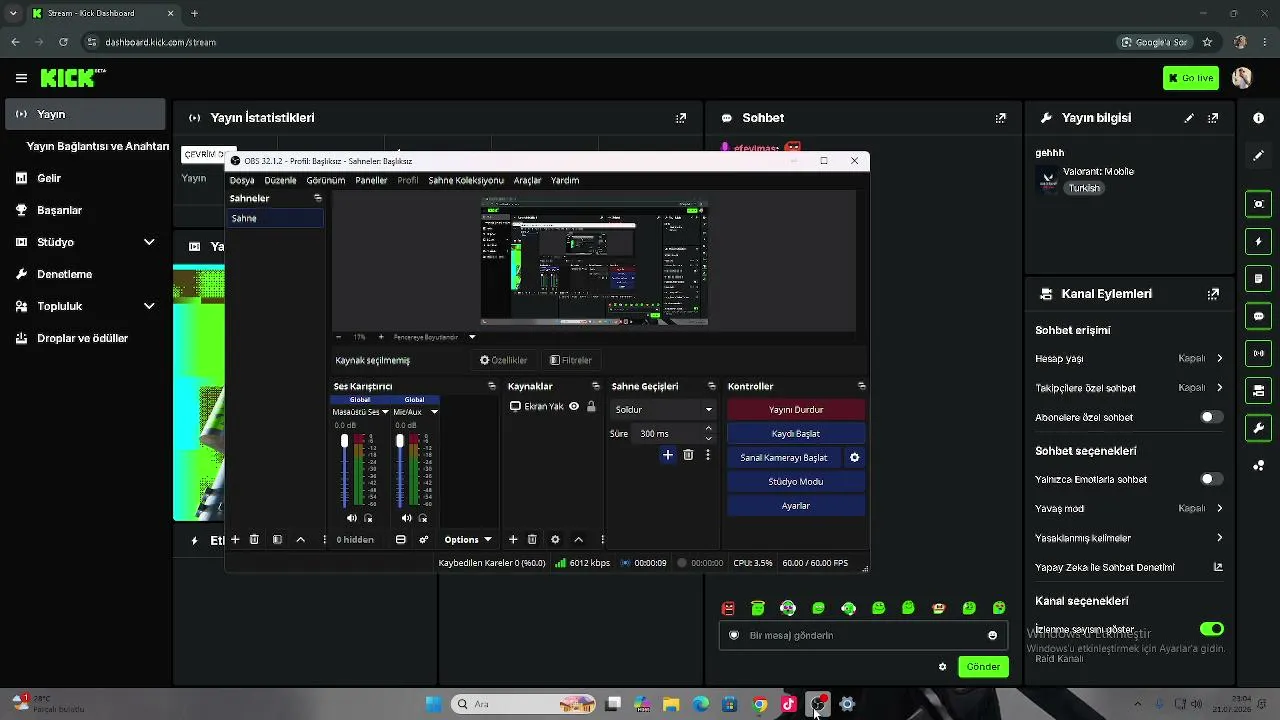Open advanced audio properties gears in Ses Karıştırıcı

(423, 539)
